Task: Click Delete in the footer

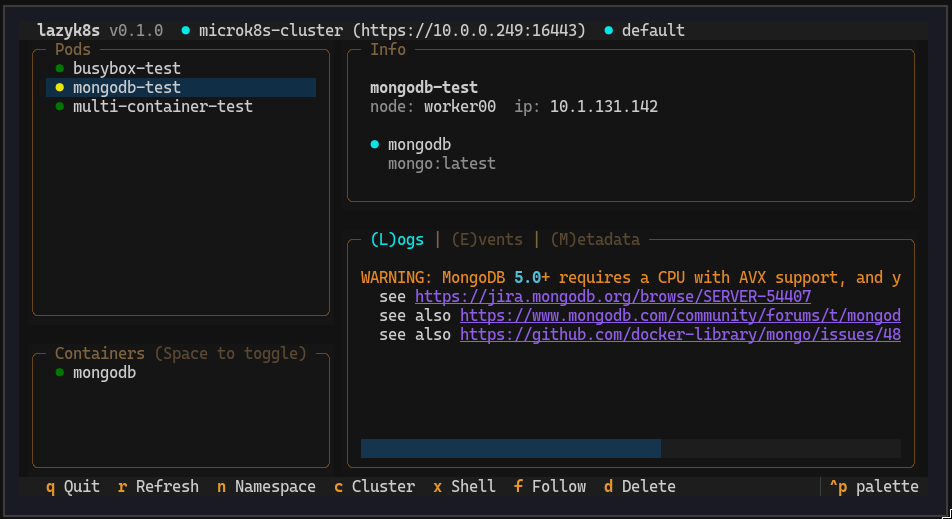Action: [x=640, y=486]
